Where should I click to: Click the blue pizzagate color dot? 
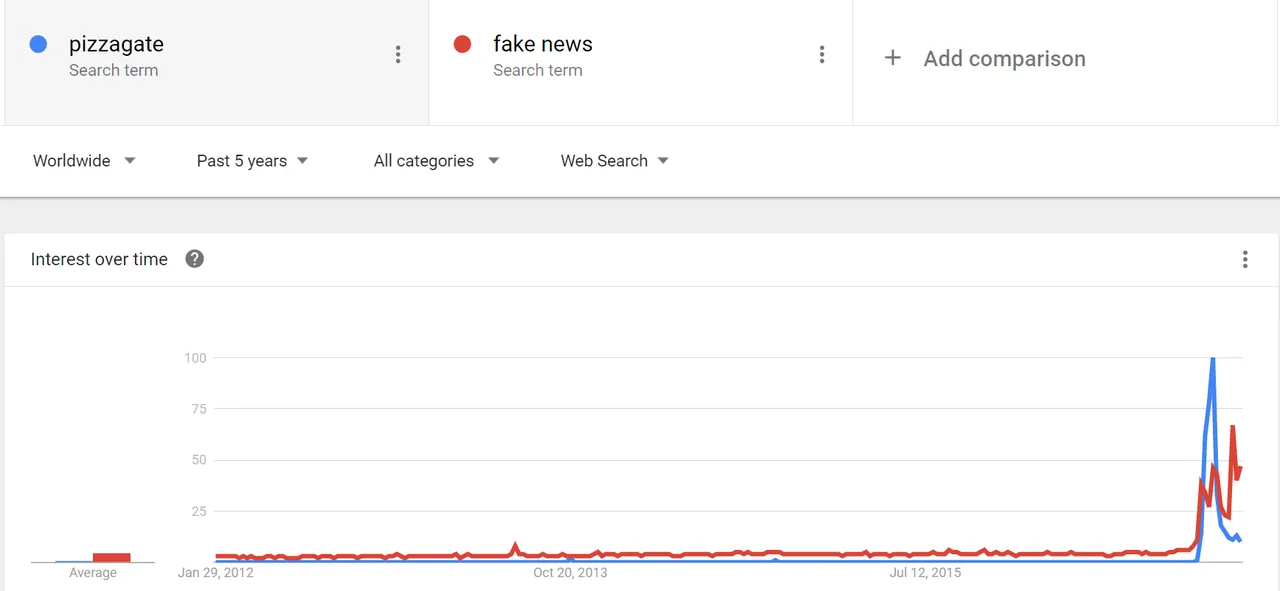click(x=38, y=44)
